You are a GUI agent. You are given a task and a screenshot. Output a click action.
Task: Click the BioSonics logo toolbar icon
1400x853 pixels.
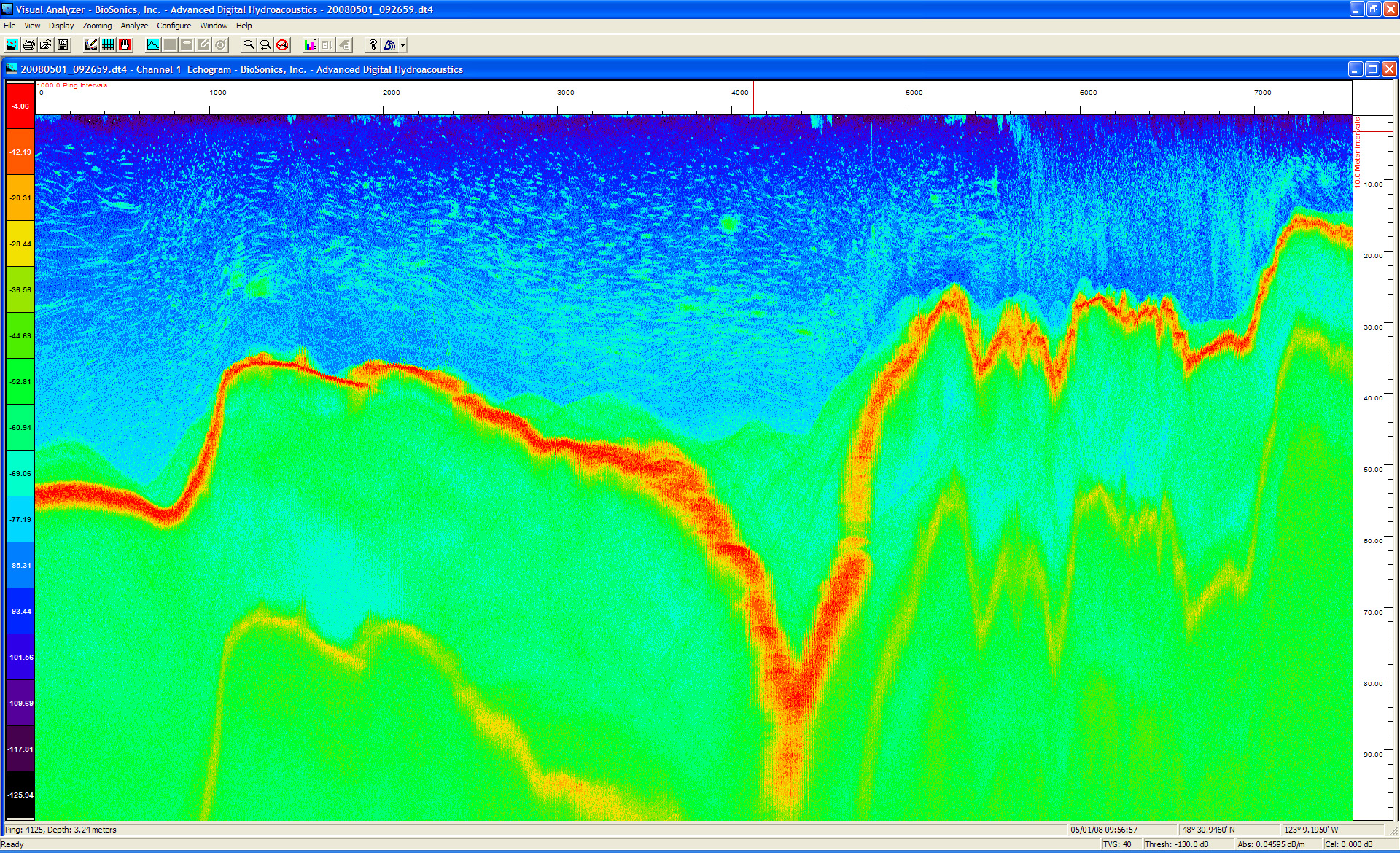click(389, 45)
